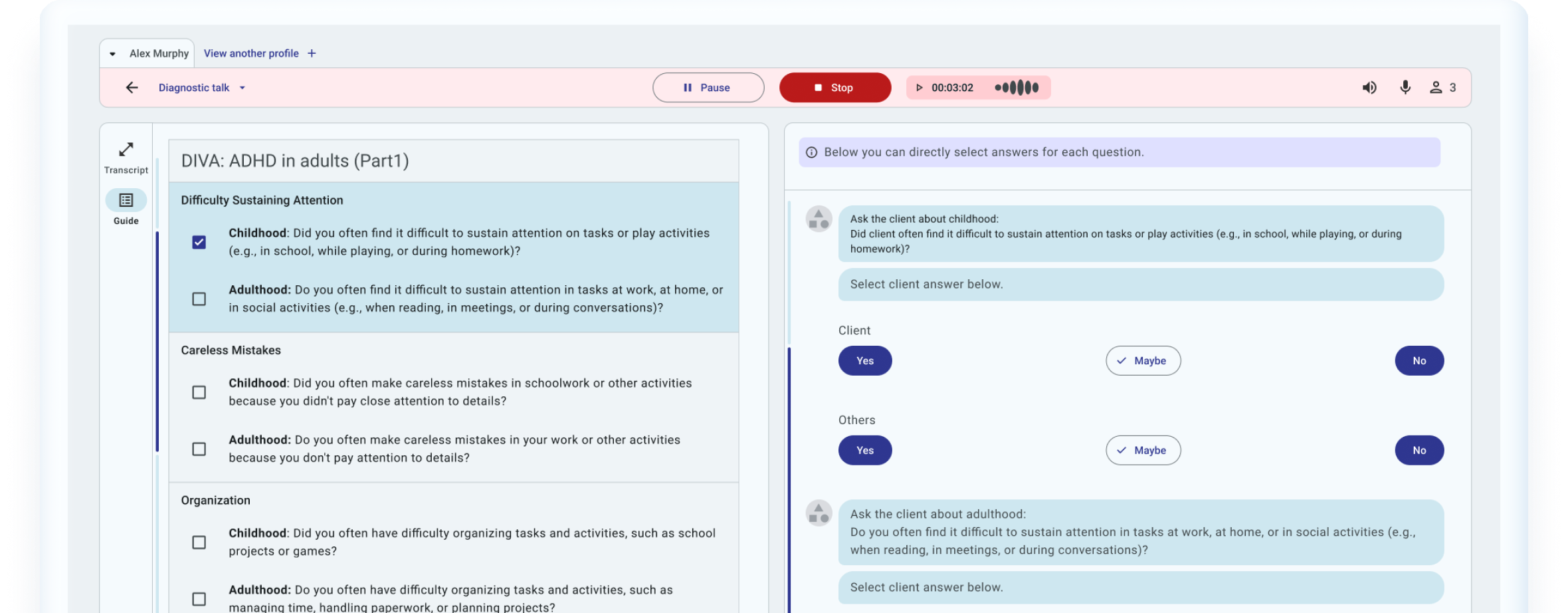Select the Guide view icon
This screenshot has width=1568, height=613.
coord(126,200)
